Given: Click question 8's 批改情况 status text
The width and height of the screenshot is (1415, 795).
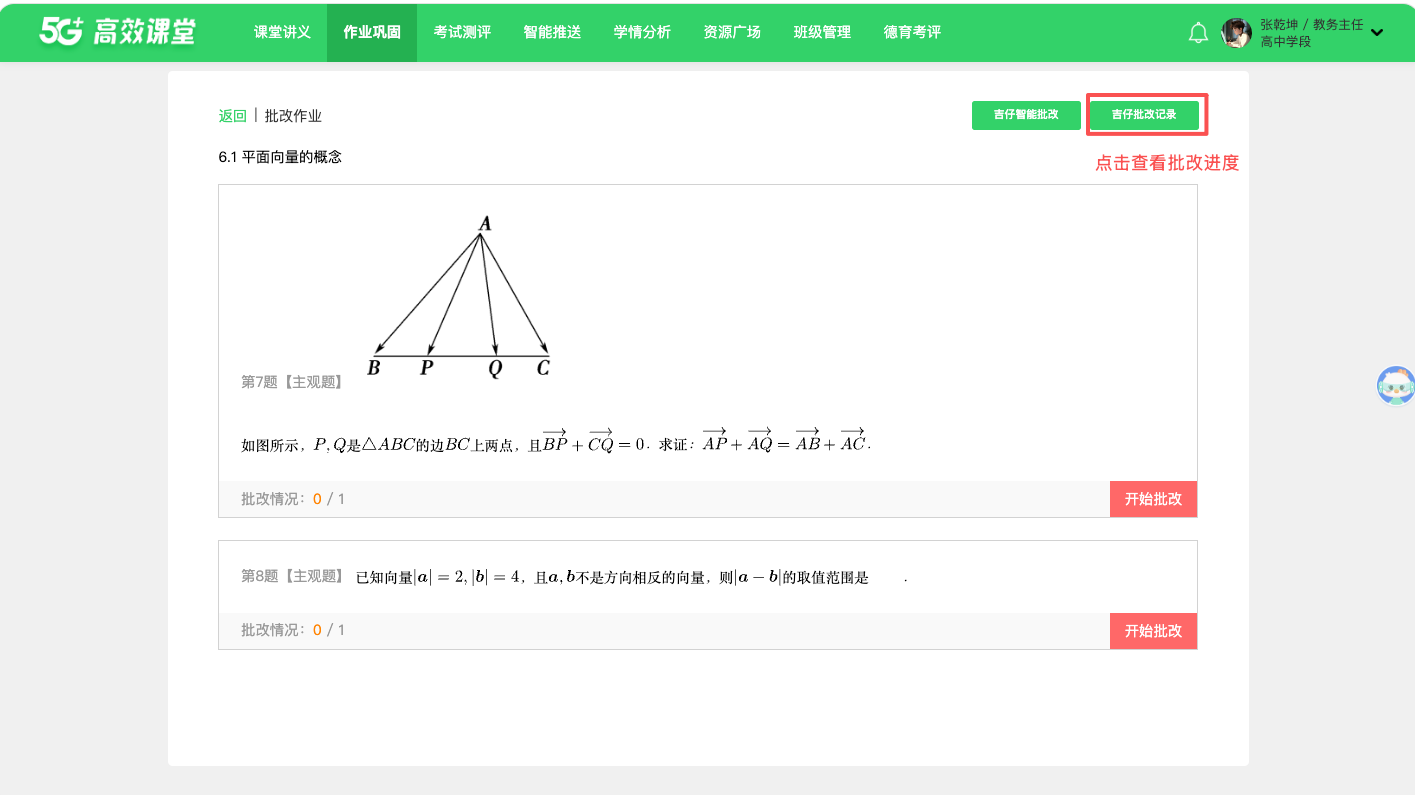Looking at the screenshot, I should click(293, 631).
